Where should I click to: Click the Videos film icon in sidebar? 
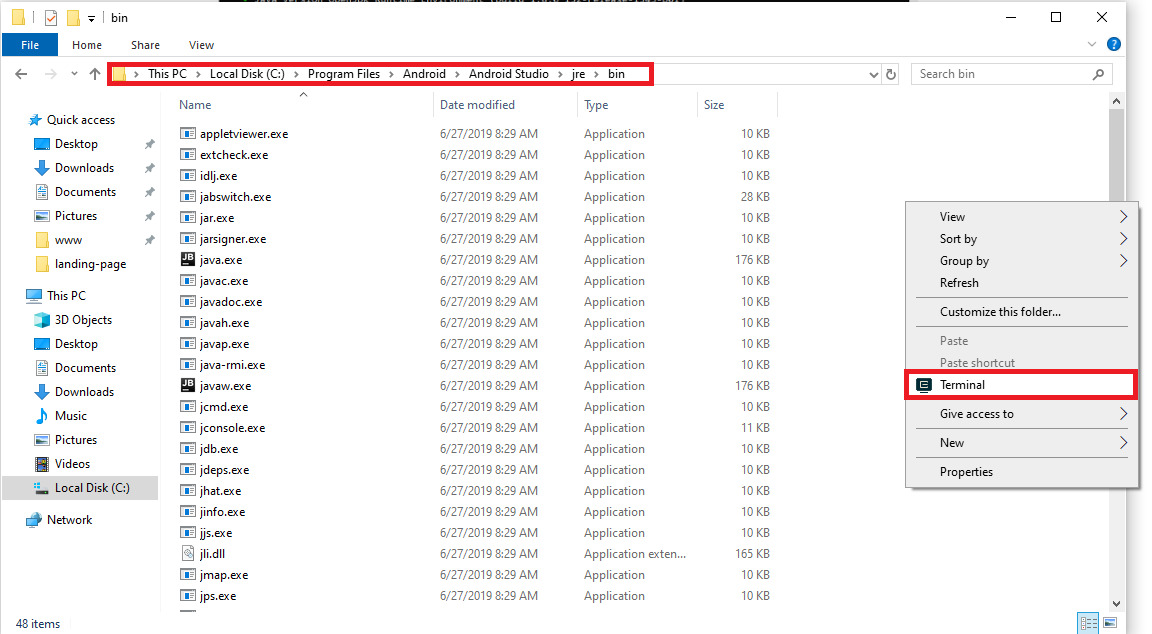pyautogui.click(x=42, y=464)
